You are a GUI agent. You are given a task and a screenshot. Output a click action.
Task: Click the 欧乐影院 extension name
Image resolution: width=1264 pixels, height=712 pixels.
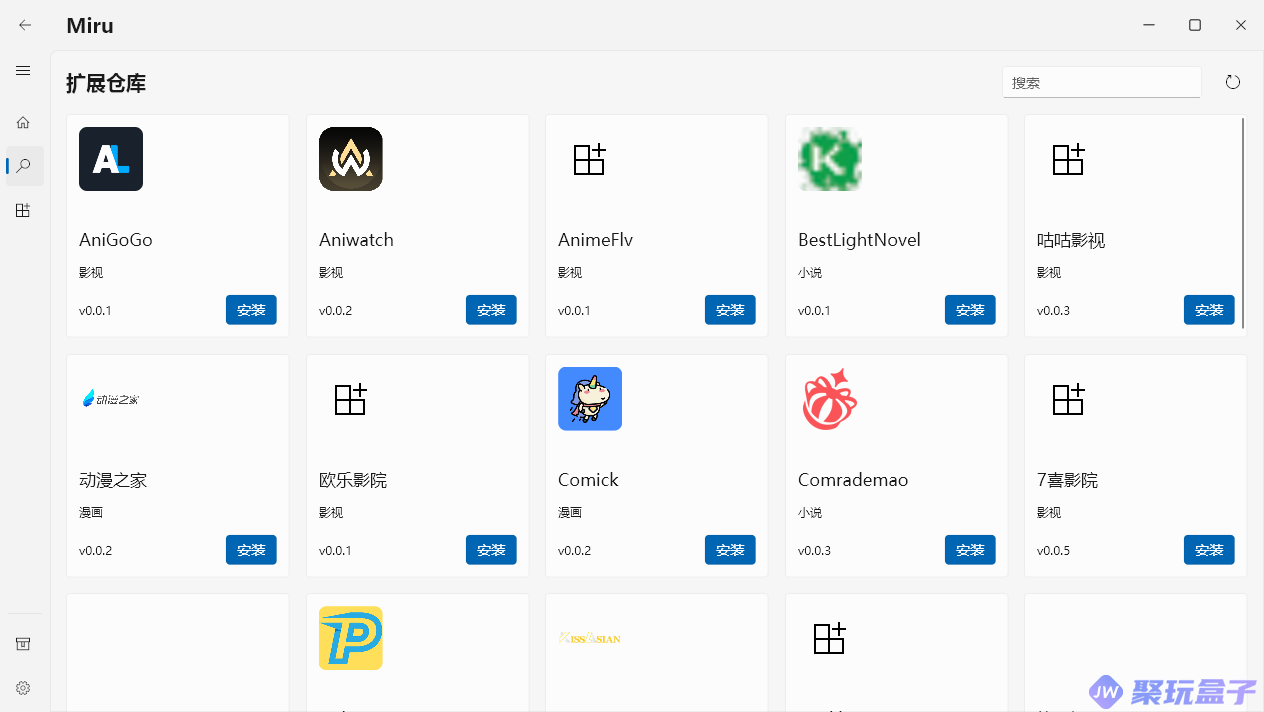click(x=353, y=480)
